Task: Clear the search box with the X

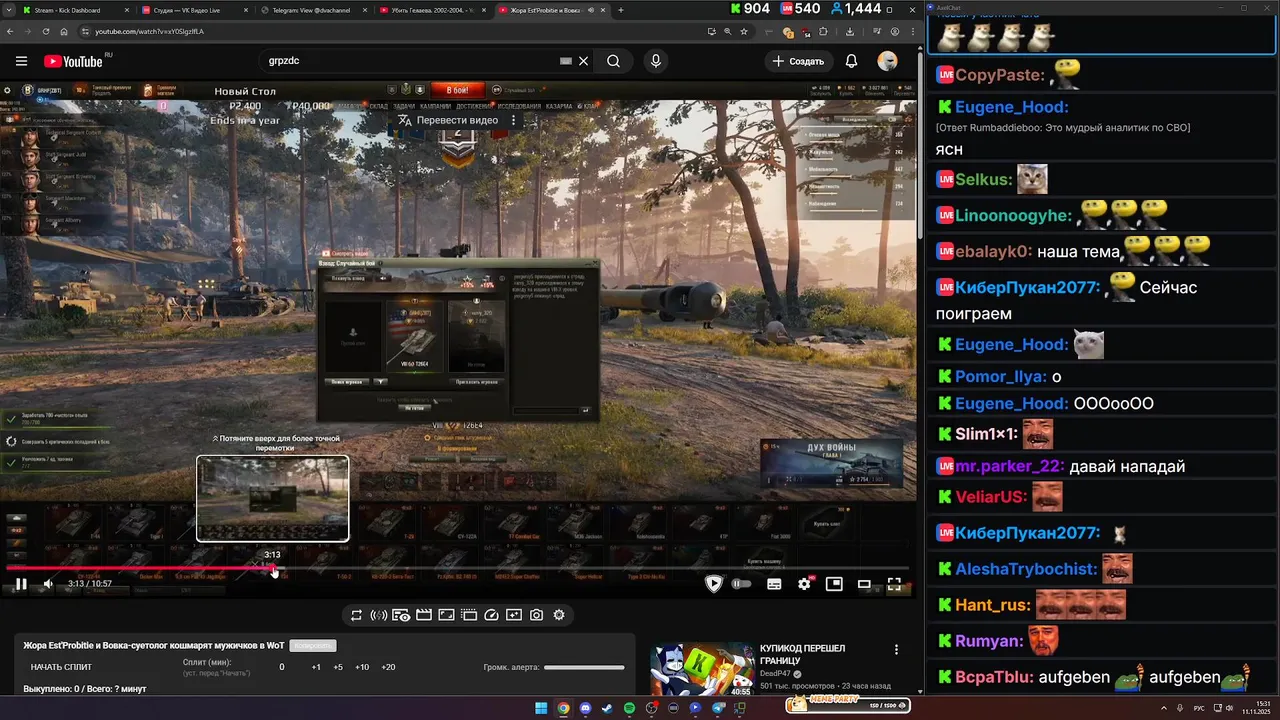Action: 584,61
